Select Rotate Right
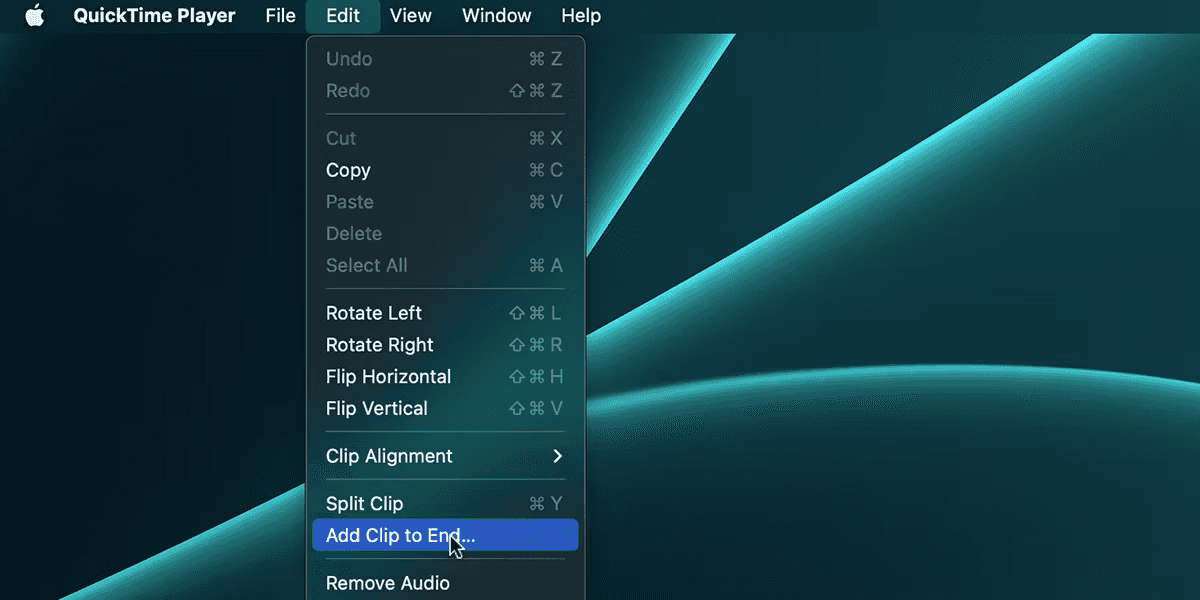 click(x=380, y=345)
